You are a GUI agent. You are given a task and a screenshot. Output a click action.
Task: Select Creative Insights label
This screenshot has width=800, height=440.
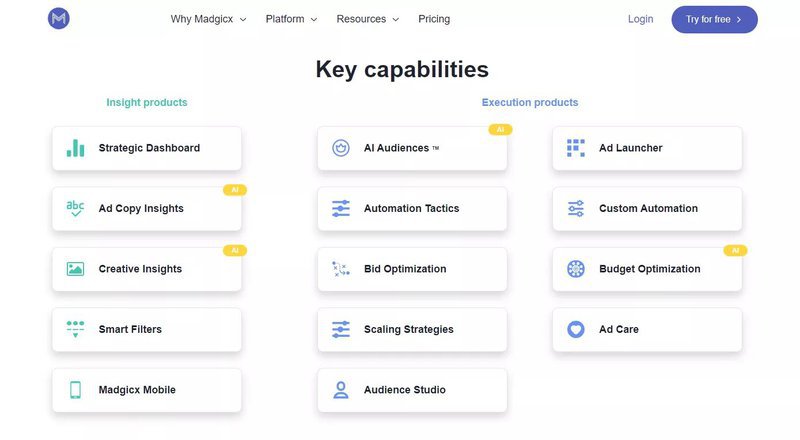click(140, 269)
